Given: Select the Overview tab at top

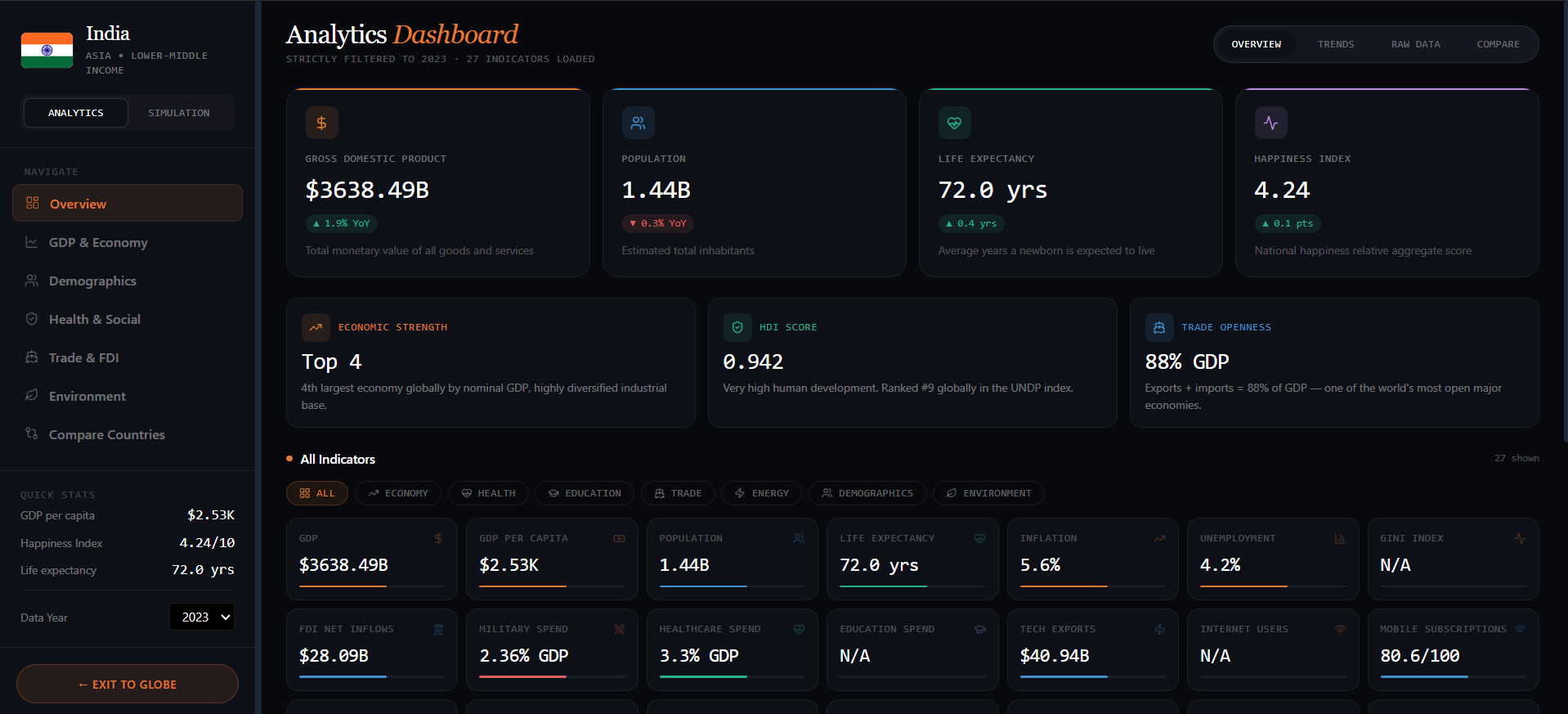Looking at the screenshot, I should 1257,44.
